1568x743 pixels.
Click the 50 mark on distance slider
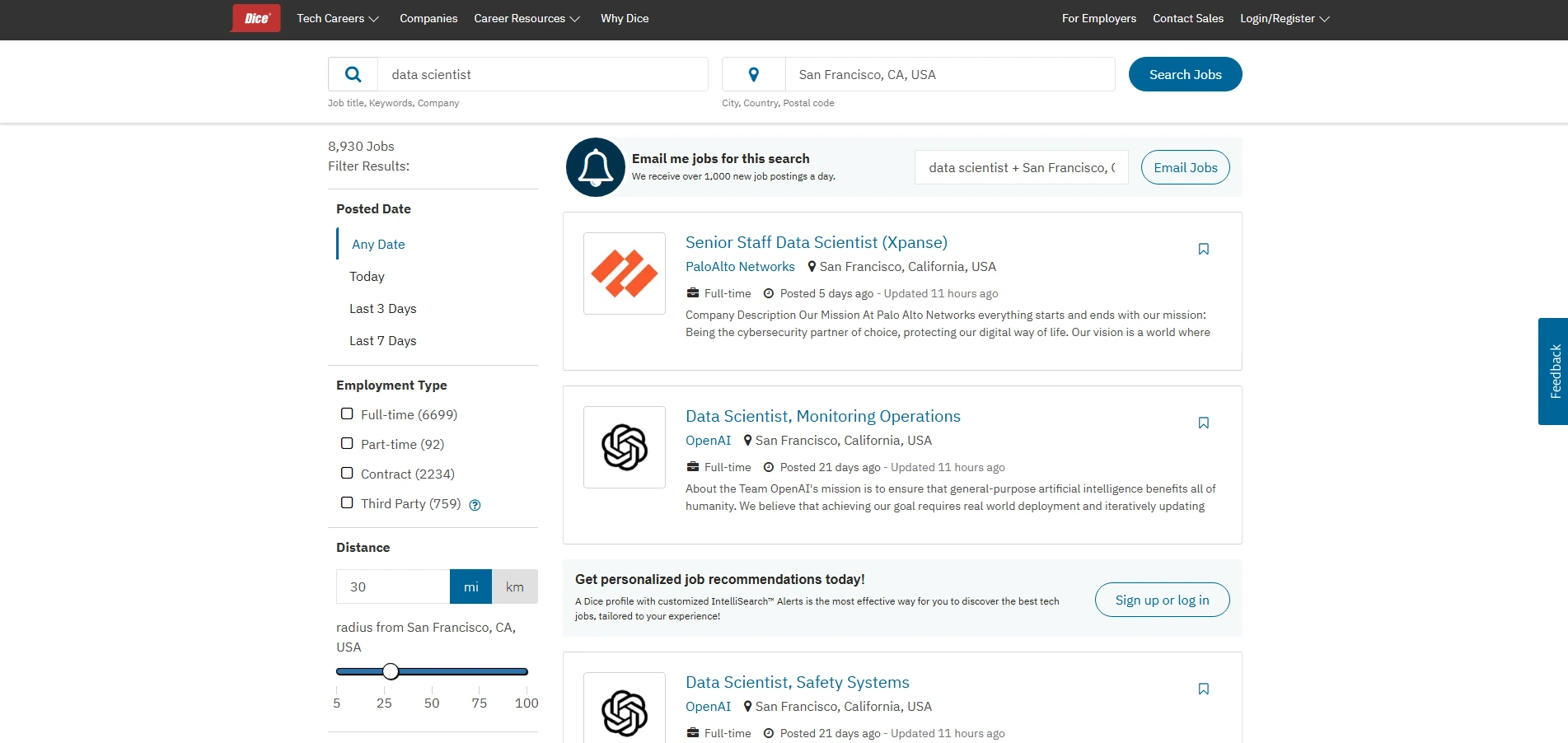click(x=432, y=703)
